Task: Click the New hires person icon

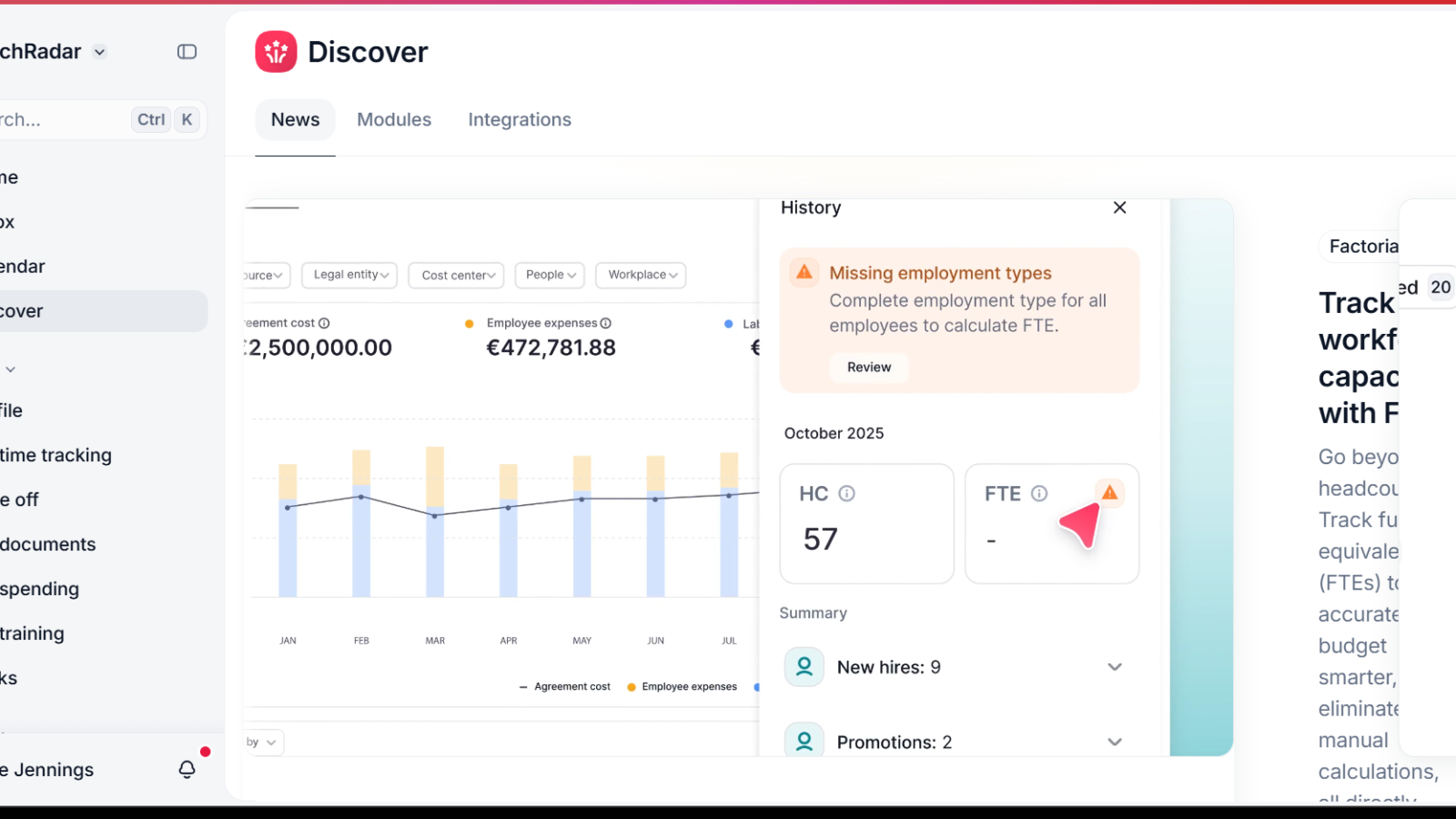Action: pyautogui.click(x=804, y=667)
